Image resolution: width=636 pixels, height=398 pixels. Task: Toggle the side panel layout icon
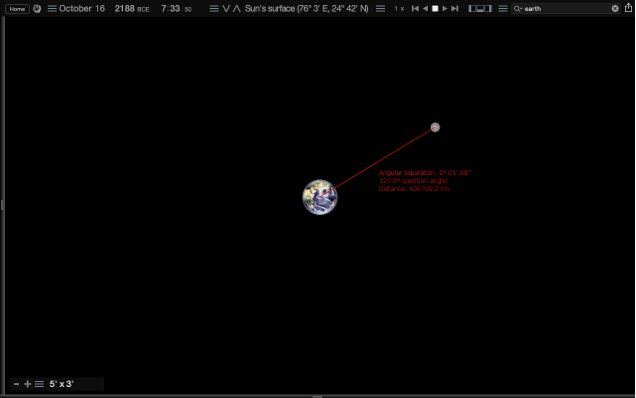point(480,9)
